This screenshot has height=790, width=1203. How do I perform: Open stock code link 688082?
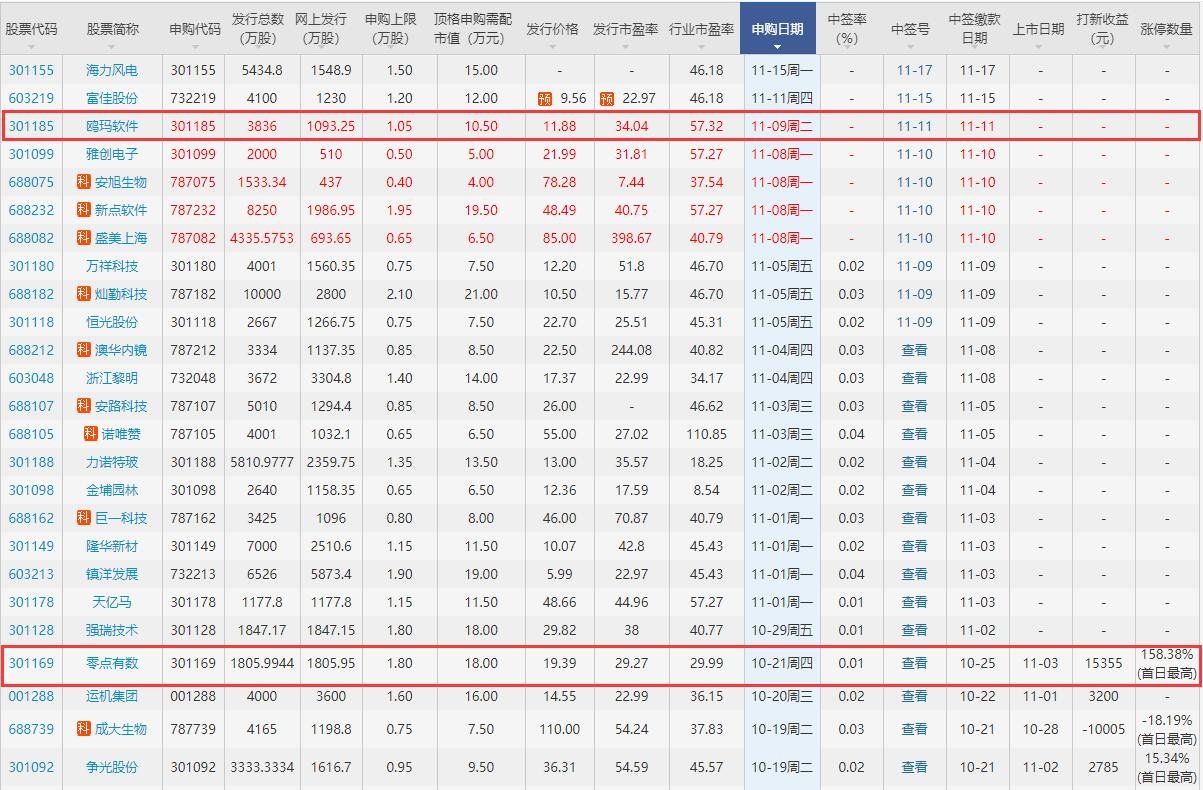[32, 238]
